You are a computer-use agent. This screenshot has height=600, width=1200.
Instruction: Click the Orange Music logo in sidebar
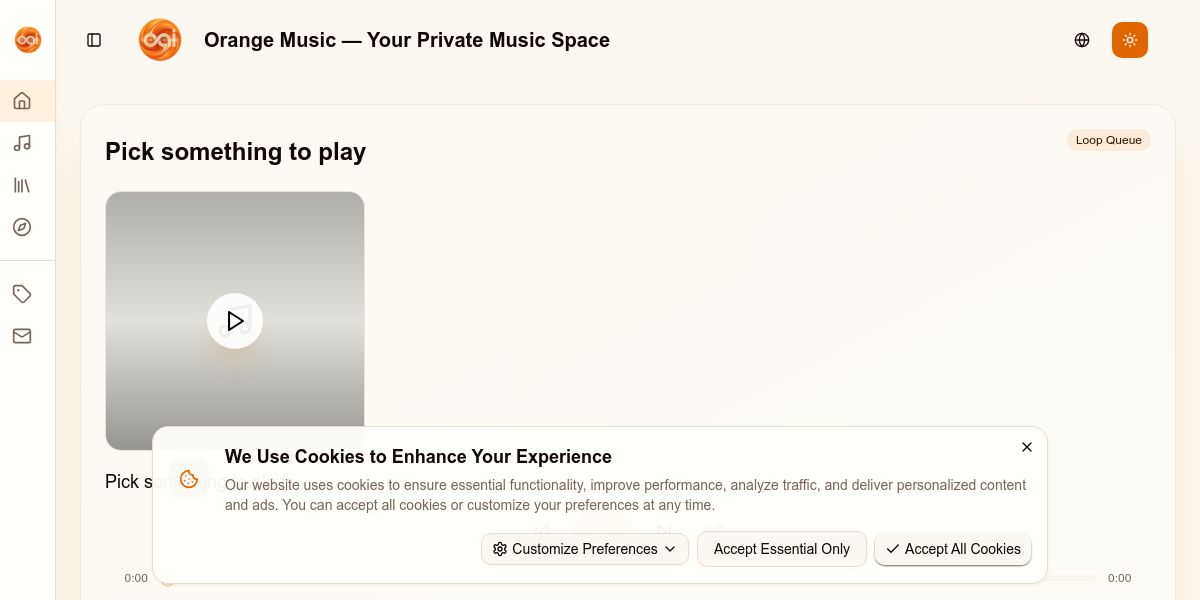pos(27,40)
